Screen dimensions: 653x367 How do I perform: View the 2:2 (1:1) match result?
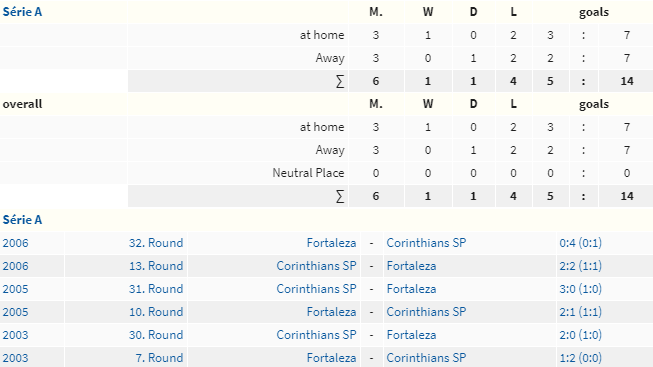click(x=581, y=266)
